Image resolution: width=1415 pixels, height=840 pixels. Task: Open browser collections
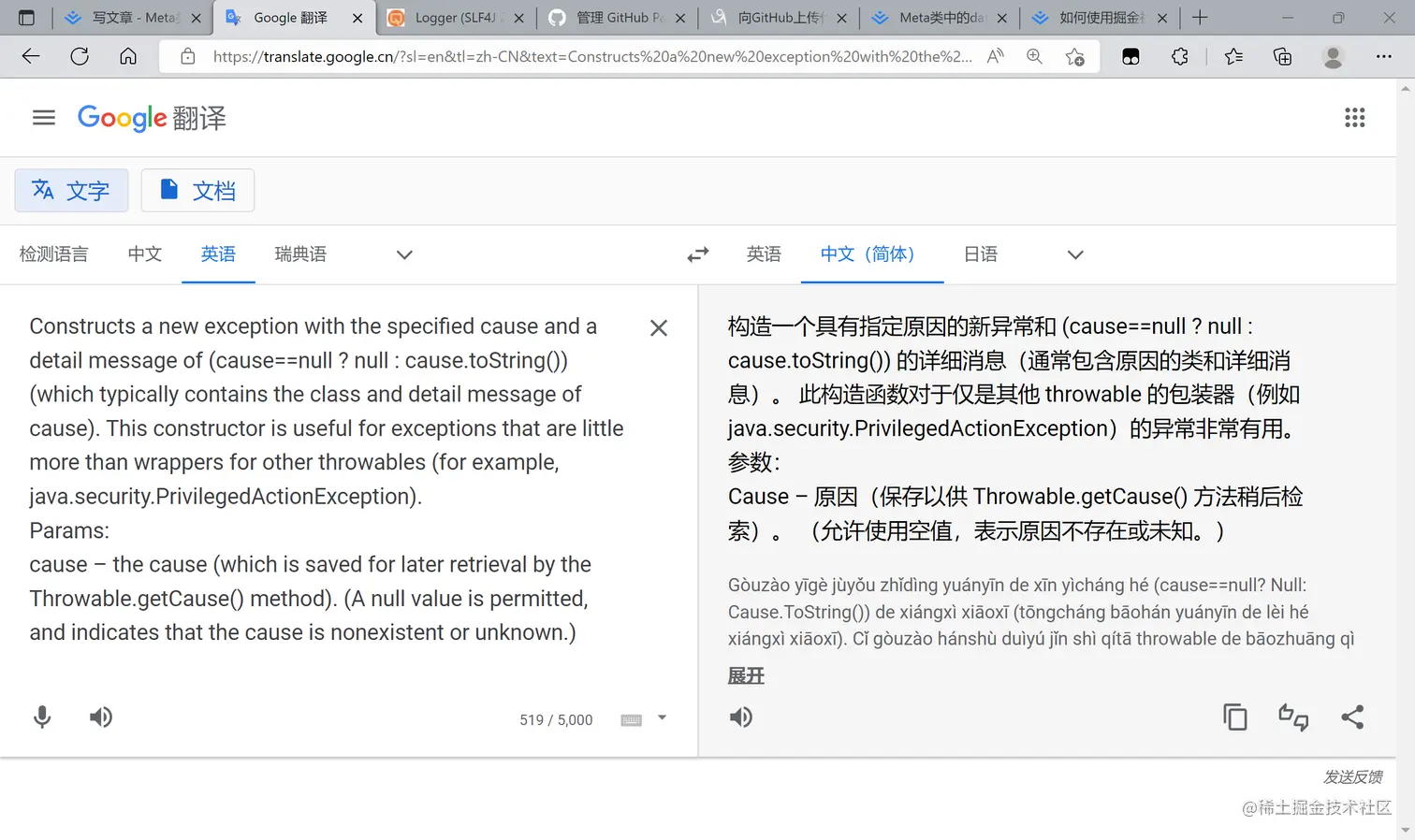(1283, 57)
